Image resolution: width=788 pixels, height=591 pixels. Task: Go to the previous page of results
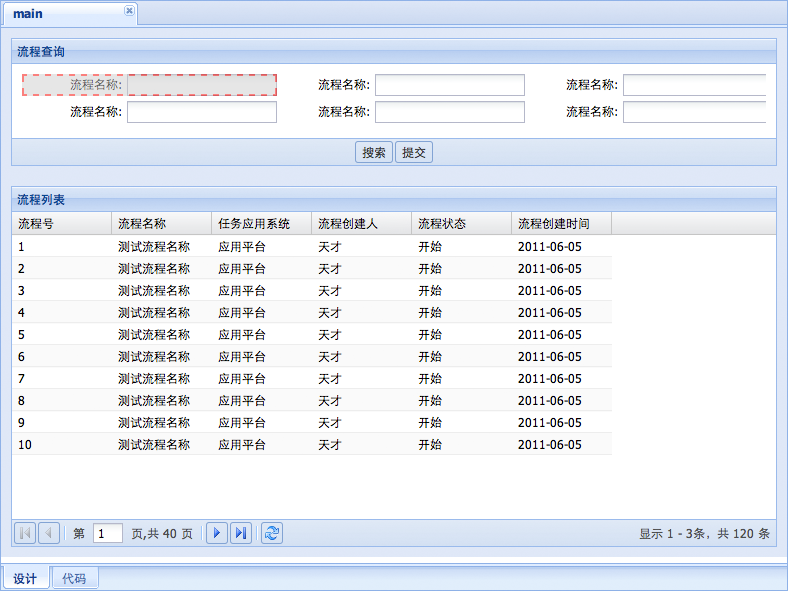tap(48, 533)
